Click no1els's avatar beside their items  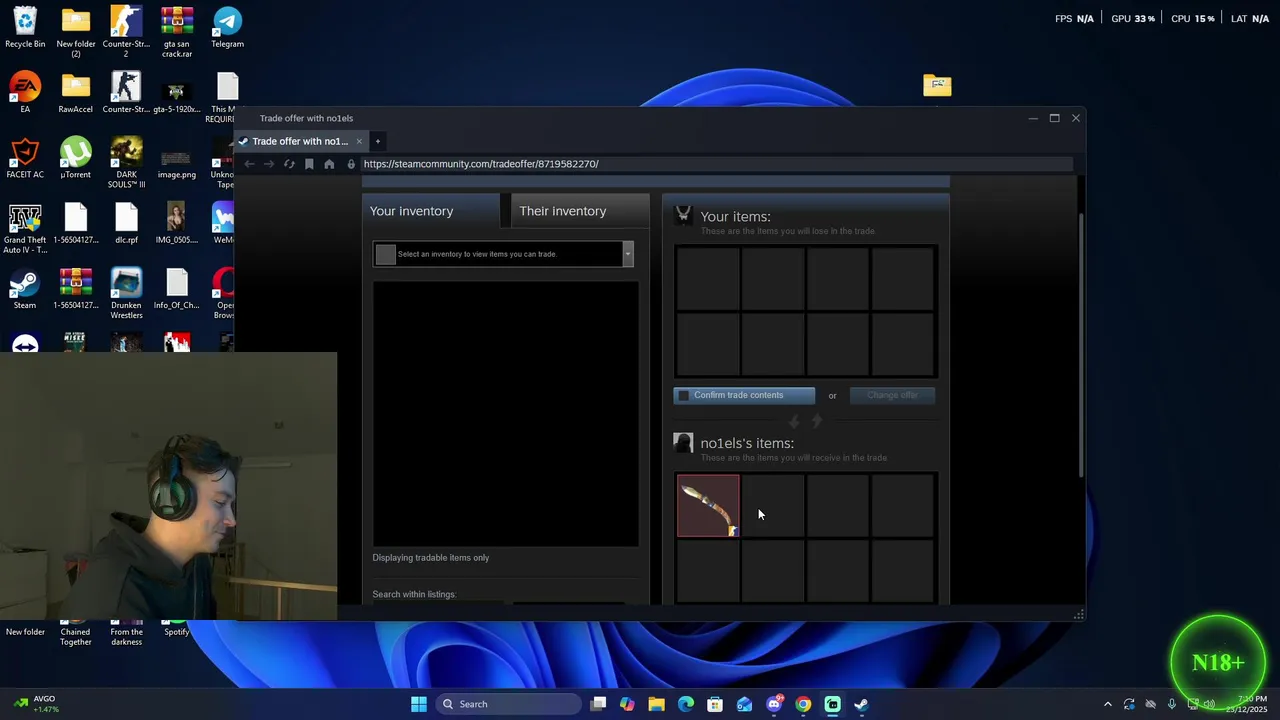click(683, 443)
